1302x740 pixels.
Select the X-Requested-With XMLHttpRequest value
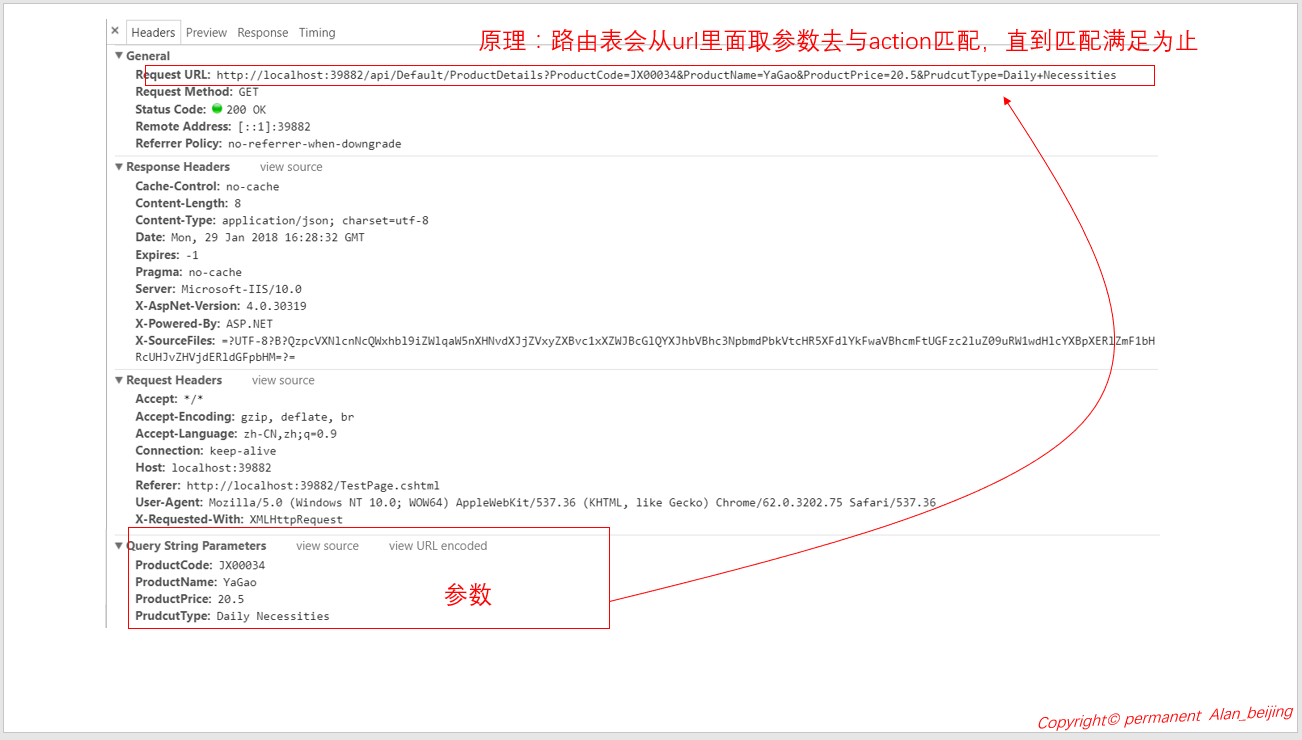tap(296, 519)
